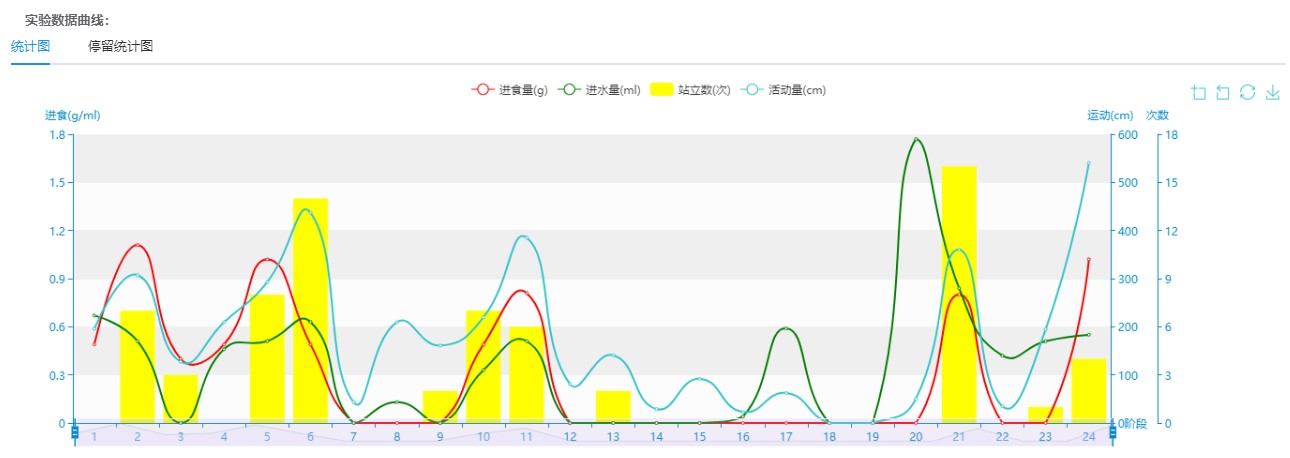Click the left data zoom slider handle
Image resolution: width=1290 pixels, height=458 pixels.
coord(74,432)
